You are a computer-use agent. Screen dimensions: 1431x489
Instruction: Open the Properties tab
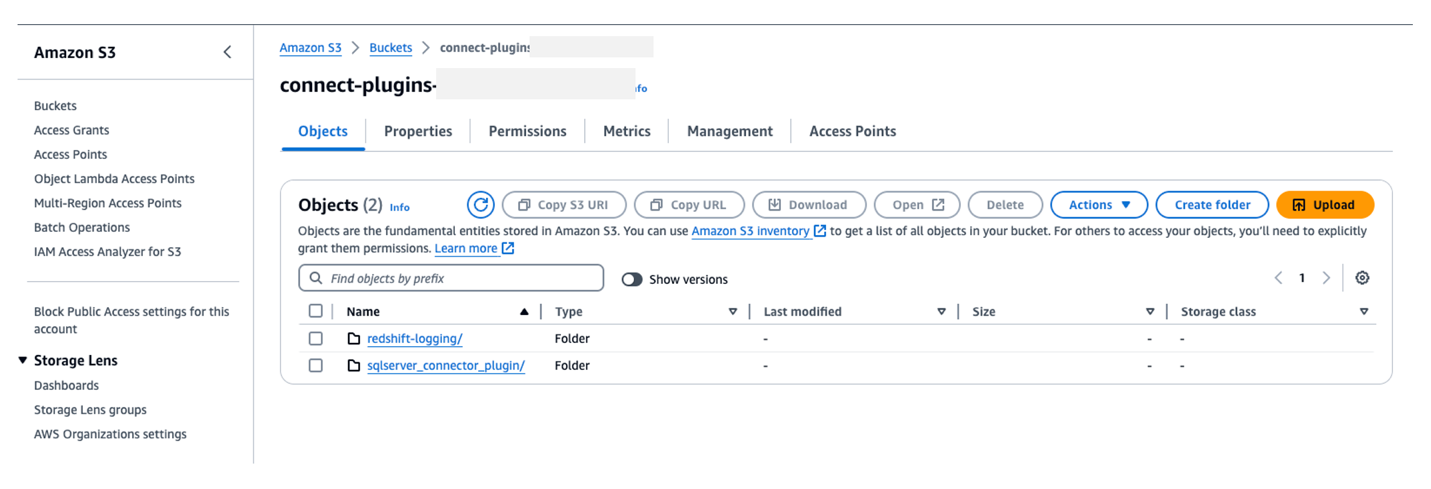pos(418,131)
